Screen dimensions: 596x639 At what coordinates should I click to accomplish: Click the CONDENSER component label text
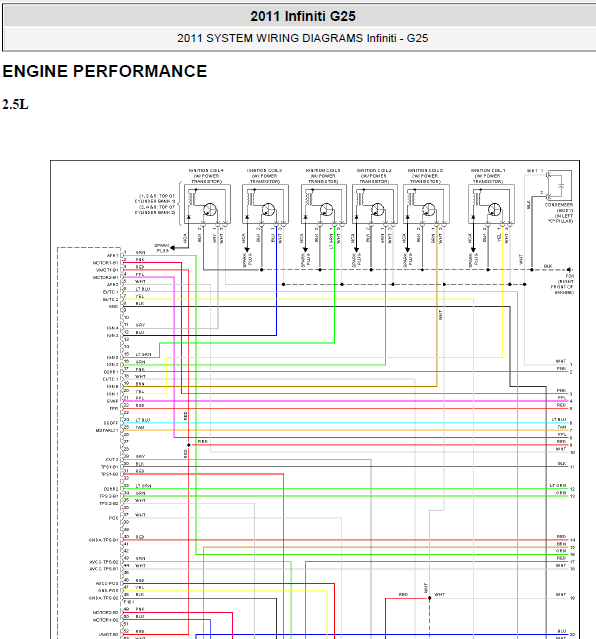click(559, 205)
